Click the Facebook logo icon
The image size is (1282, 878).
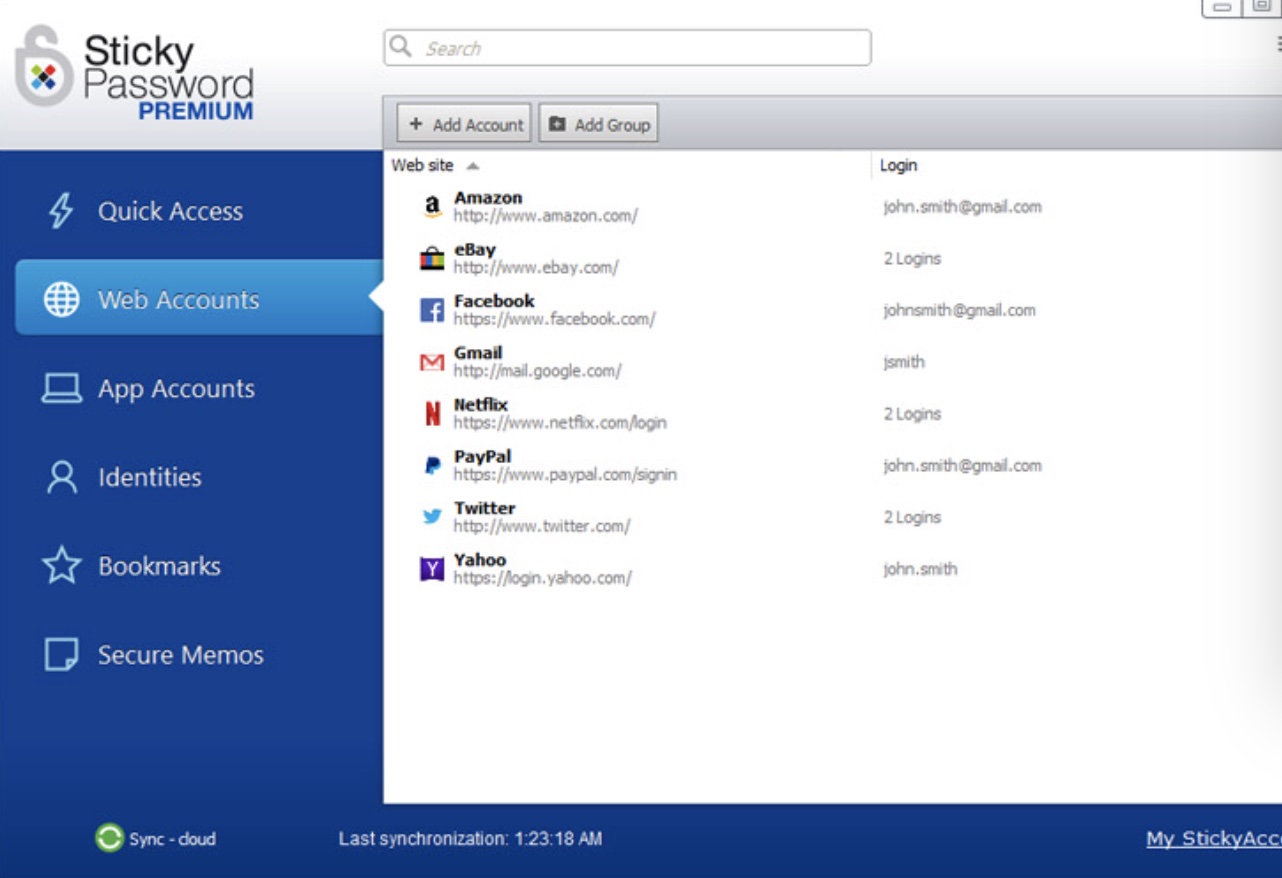coord(432,310)
